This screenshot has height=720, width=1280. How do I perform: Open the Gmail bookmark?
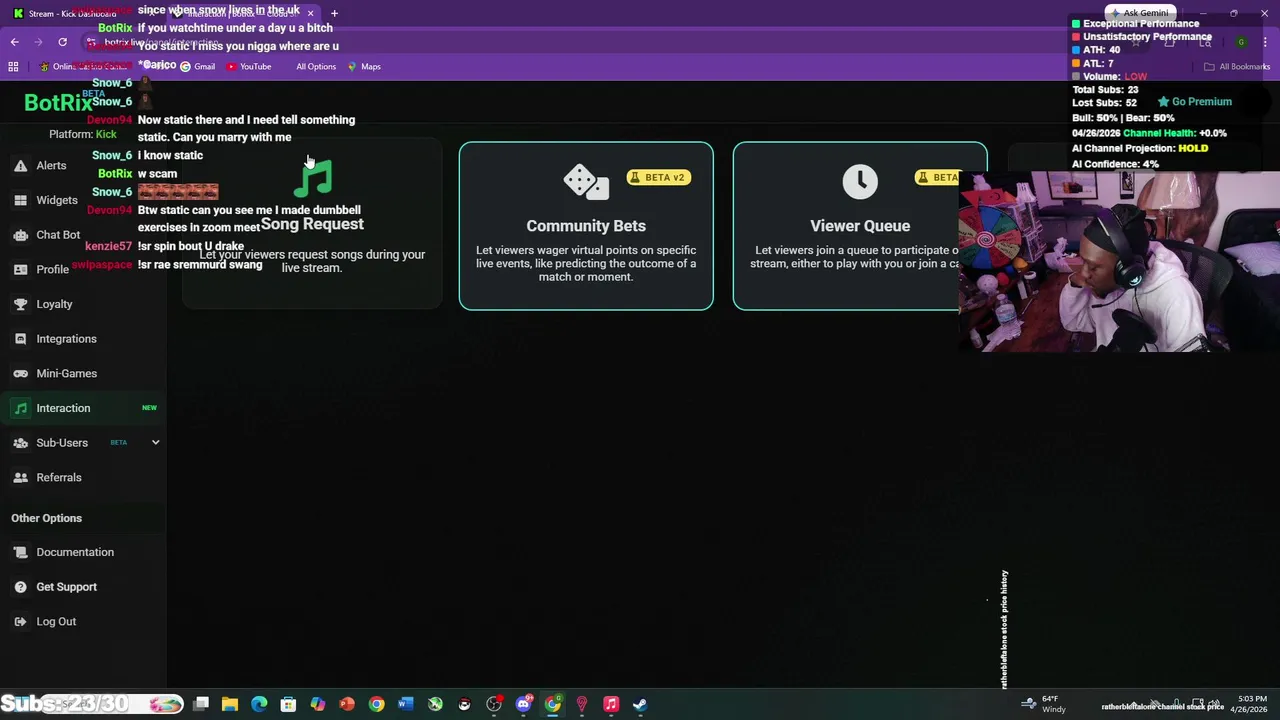197,67
